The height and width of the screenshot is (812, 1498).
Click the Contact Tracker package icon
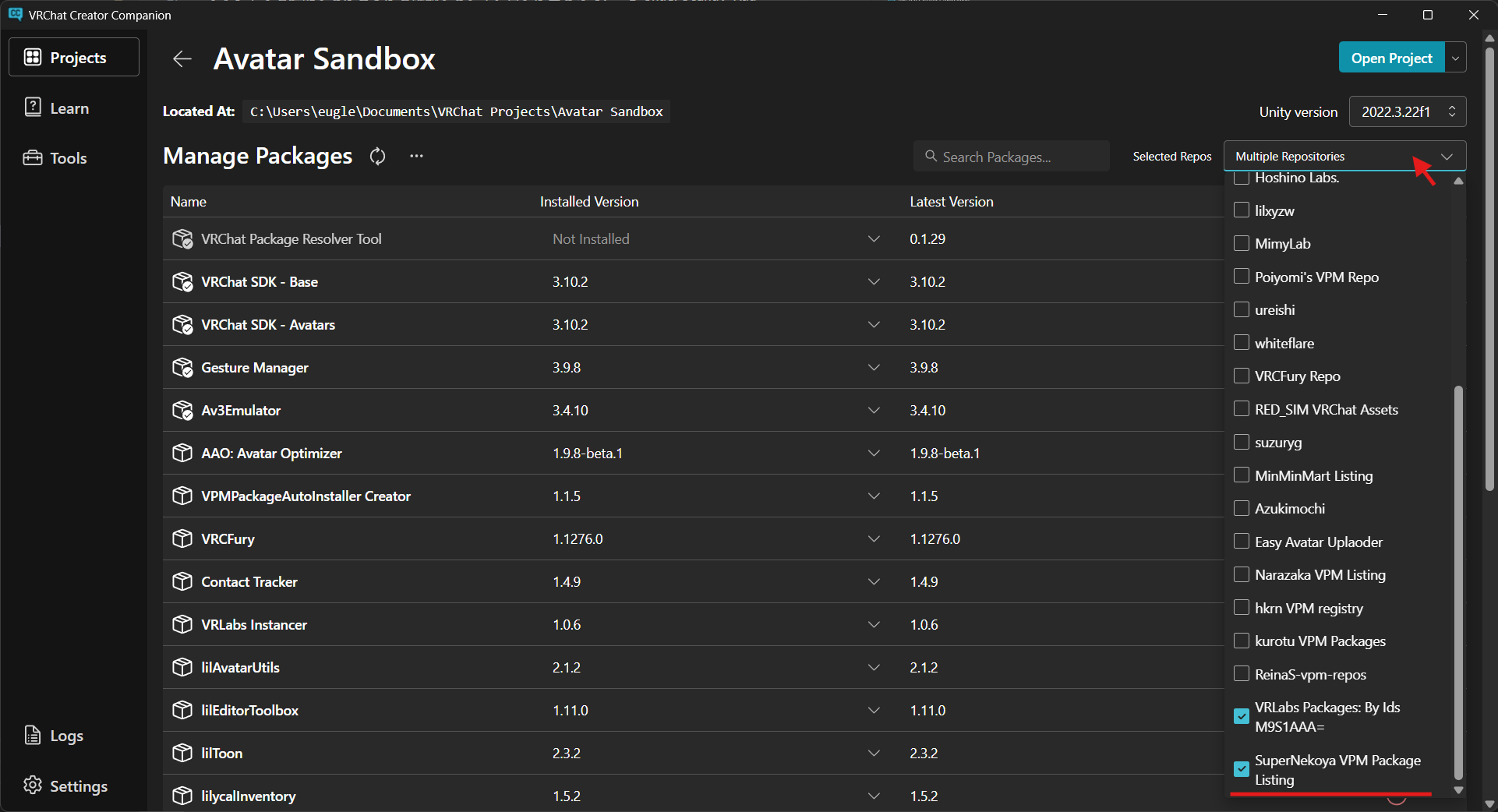click(182, 582)
